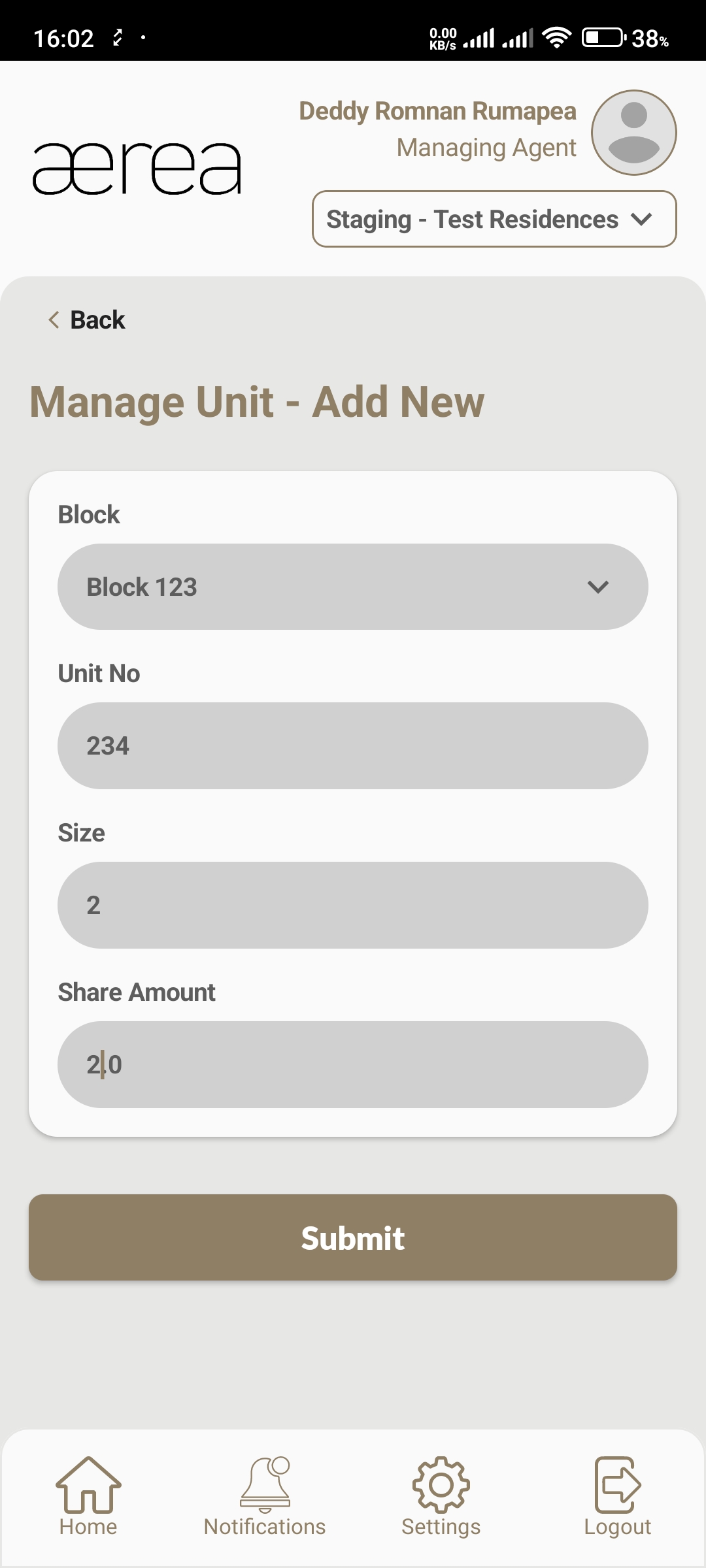This screenshot has width=706, height=1568.
Task: Focus the Unit No field showing 234
Action: click(x=353, y=745)
